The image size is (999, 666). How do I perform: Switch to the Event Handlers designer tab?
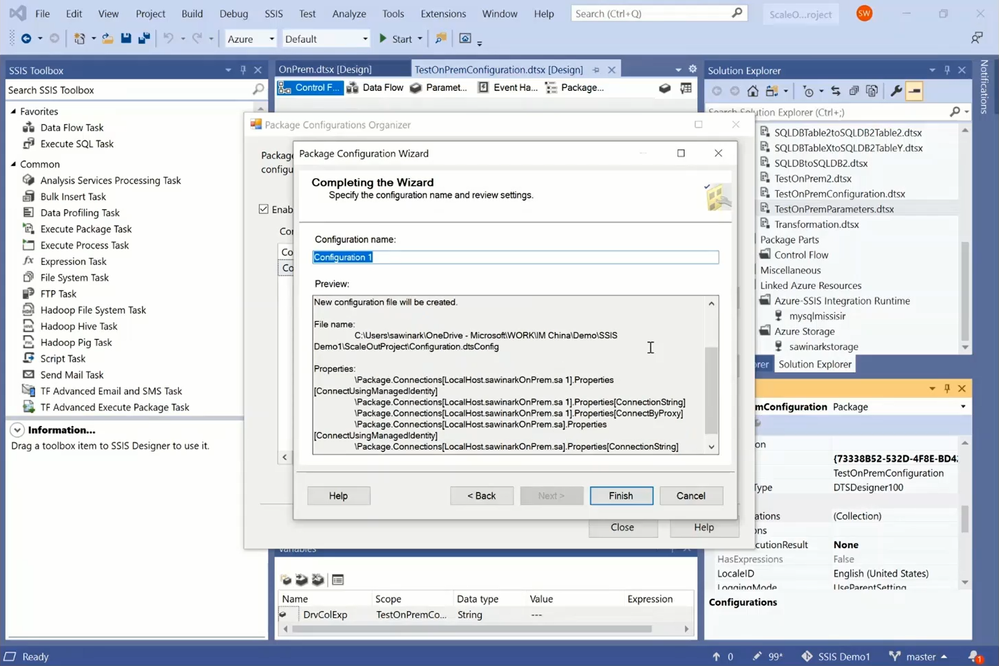coord(508,88)
